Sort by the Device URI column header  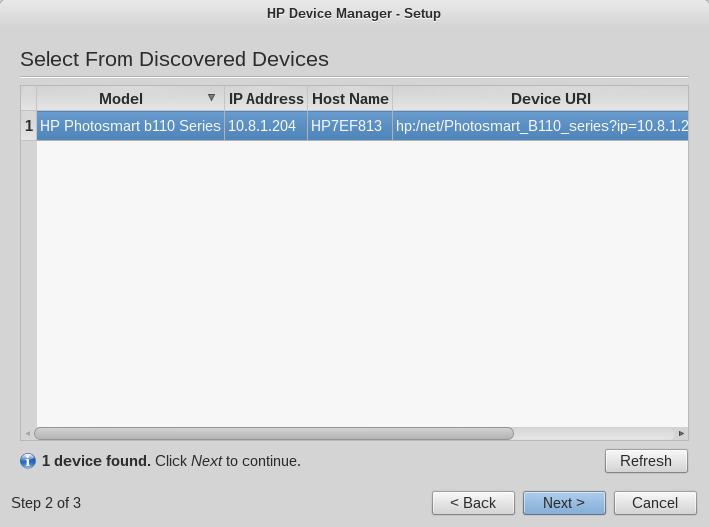(x=541, y=99)
